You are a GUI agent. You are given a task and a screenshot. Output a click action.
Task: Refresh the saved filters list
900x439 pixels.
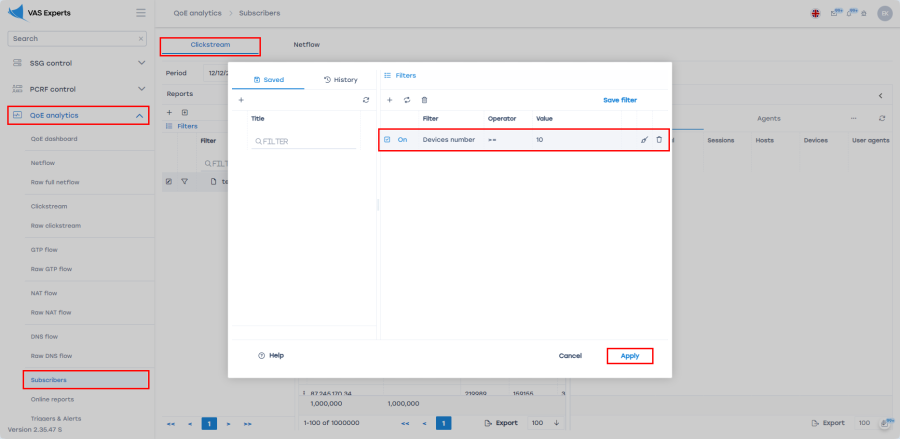click(x=365, y=100)
